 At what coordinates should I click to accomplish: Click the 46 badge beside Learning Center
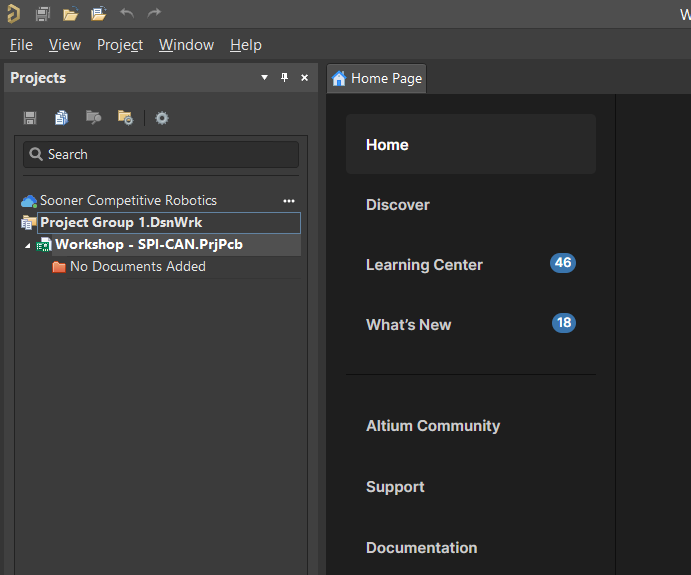click(x=563, y=263)
